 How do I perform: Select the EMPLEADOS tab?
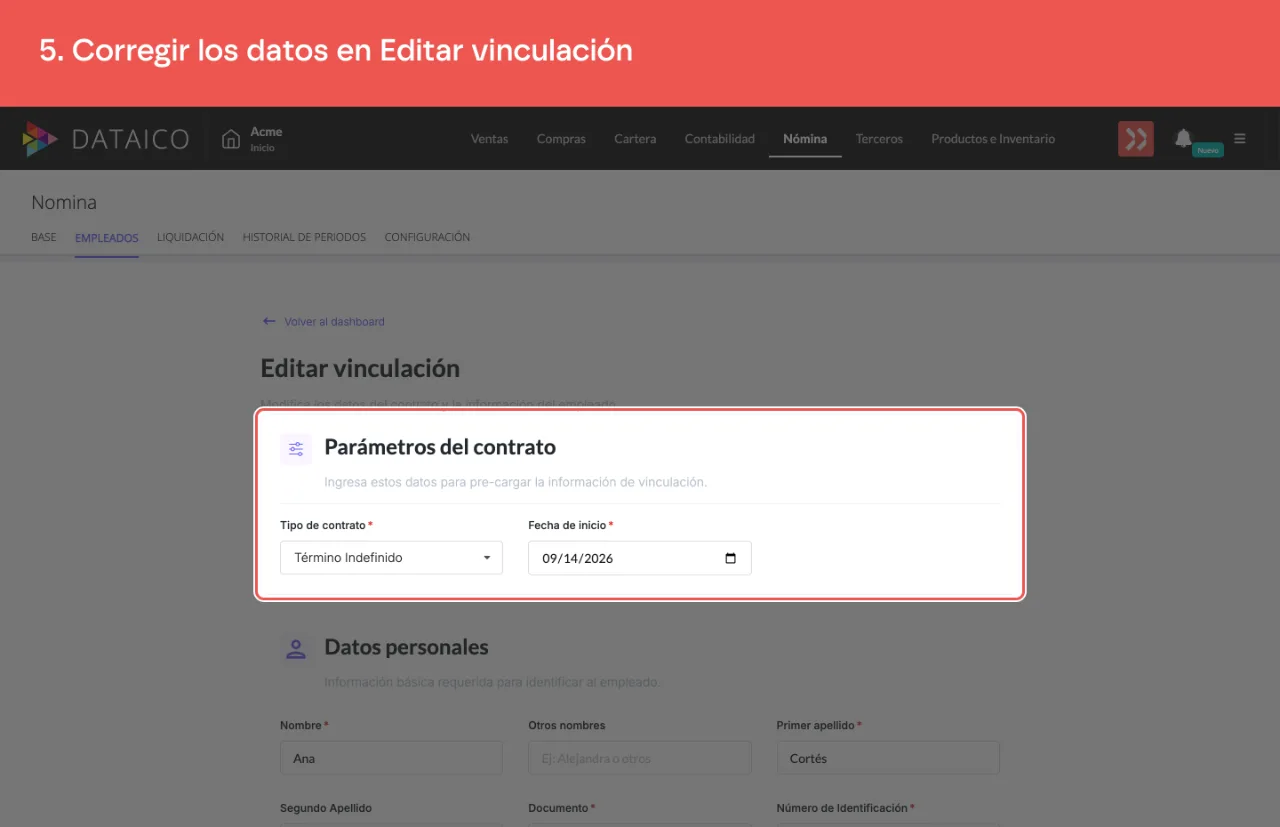107,238
